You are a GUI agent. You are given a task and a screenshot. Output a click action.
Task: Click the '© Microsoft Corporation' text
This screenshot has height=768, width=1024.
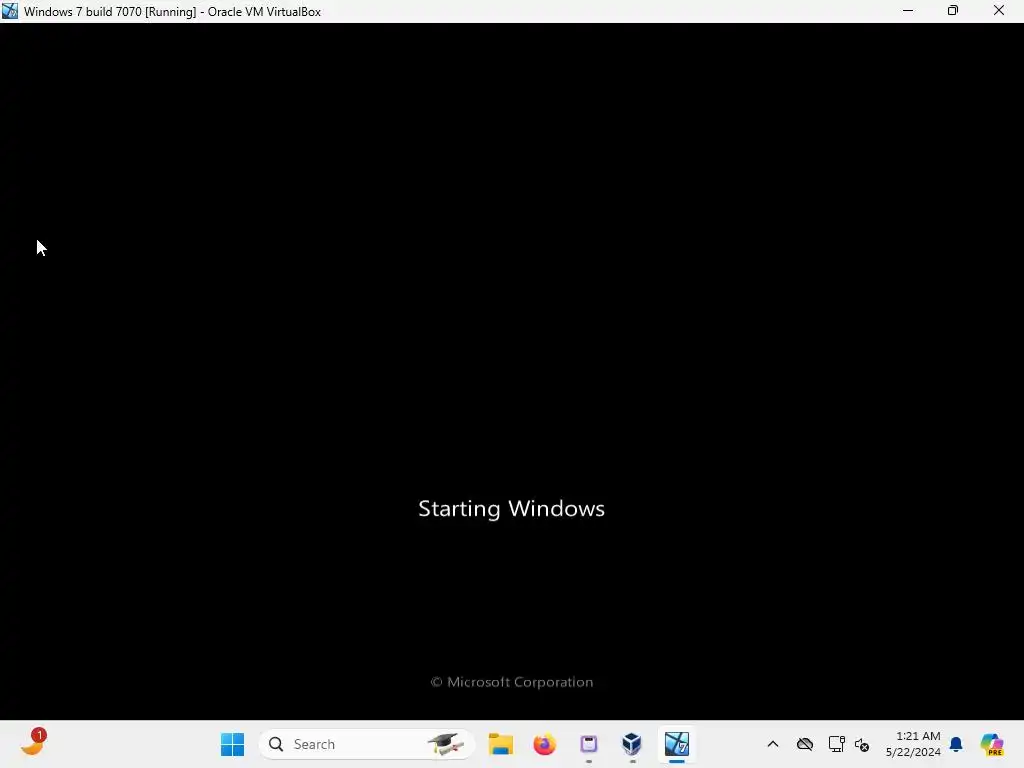click(x=511, y=682)
